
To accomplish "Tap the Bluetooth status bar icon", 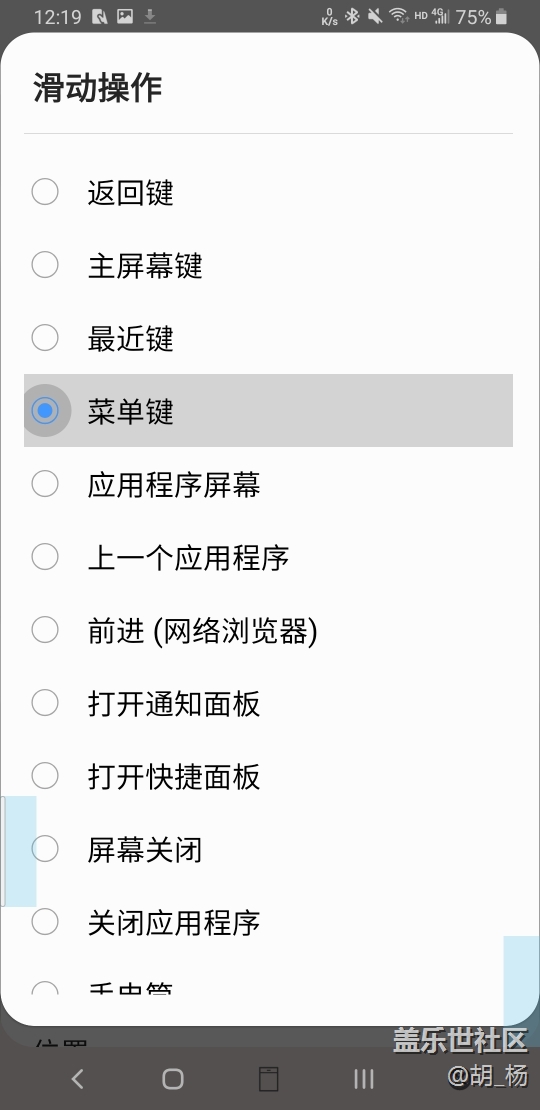I will point(352,16).
